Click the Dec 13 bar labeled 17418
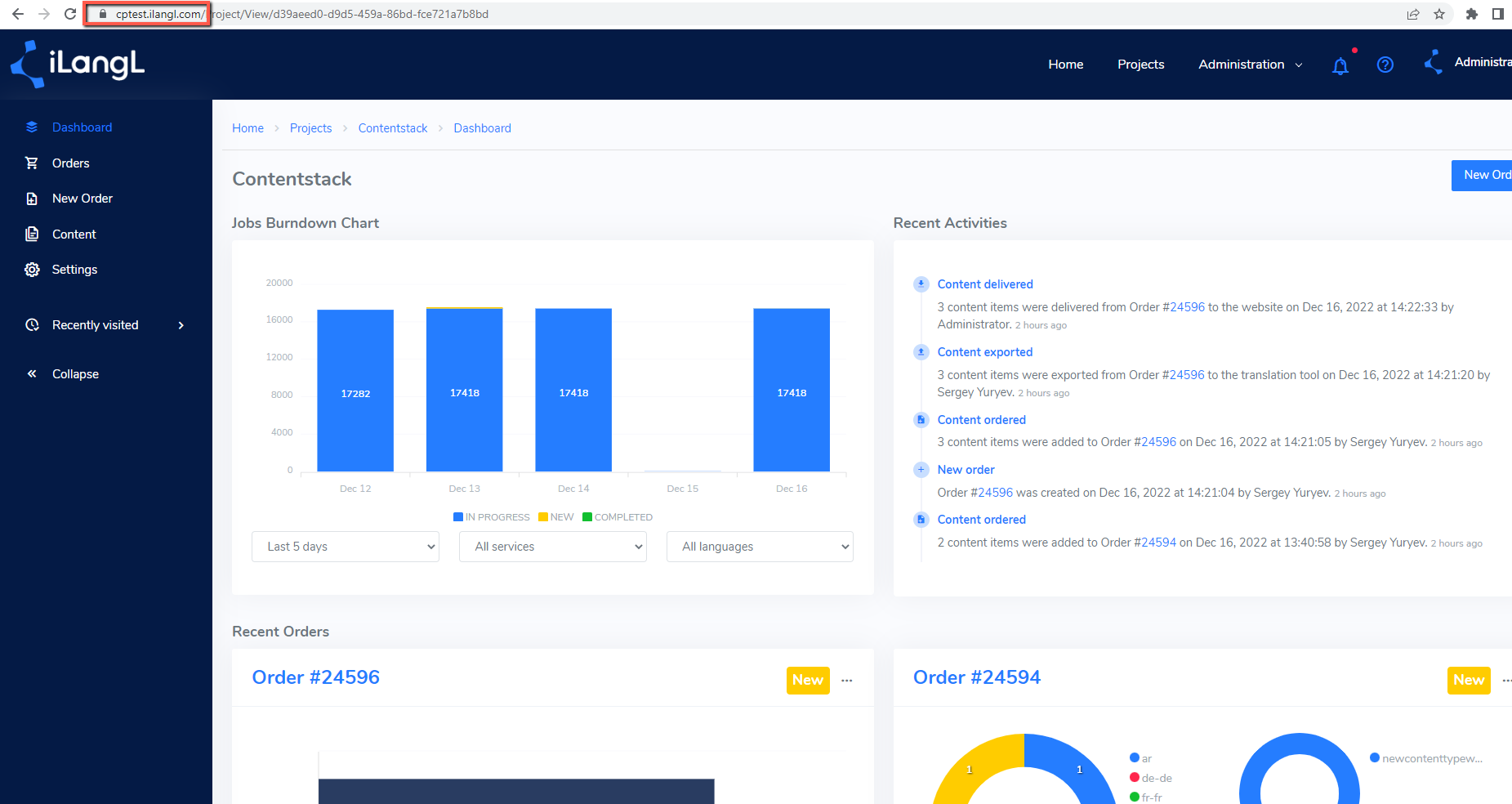The image size is (1512, 804). point(465,390)
